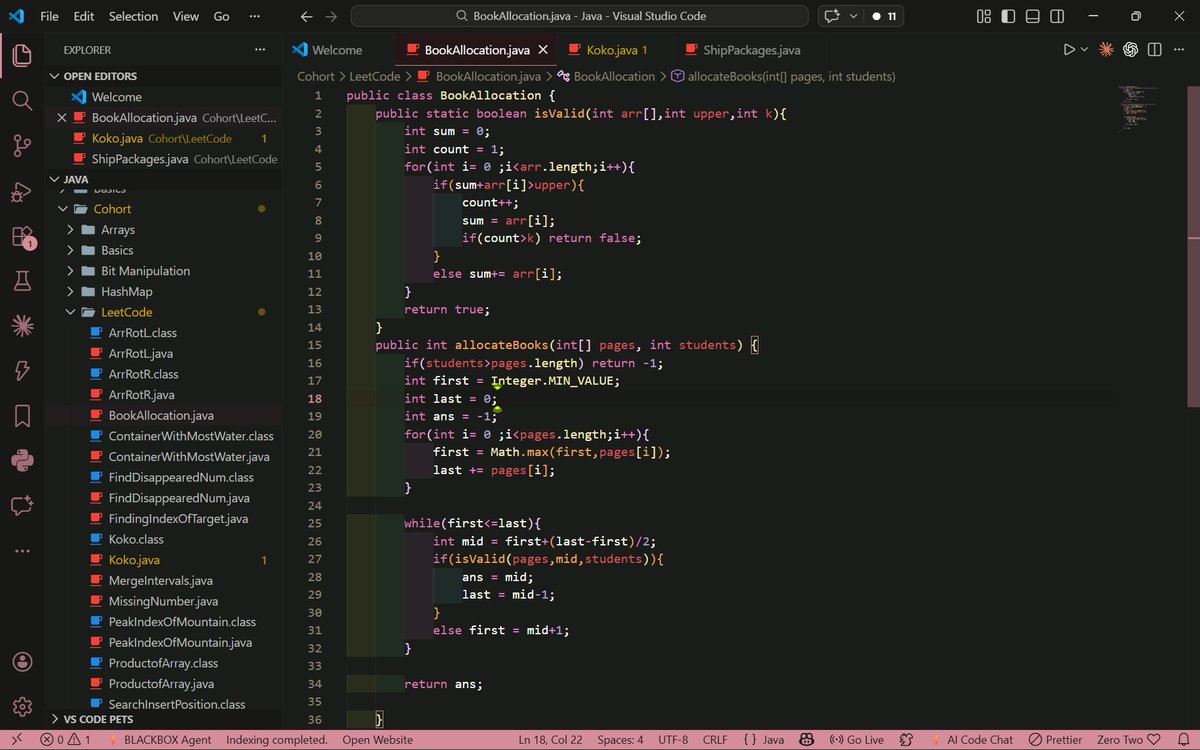Expand the HashMap folder
1200x750 pixels.
[126, 292]
